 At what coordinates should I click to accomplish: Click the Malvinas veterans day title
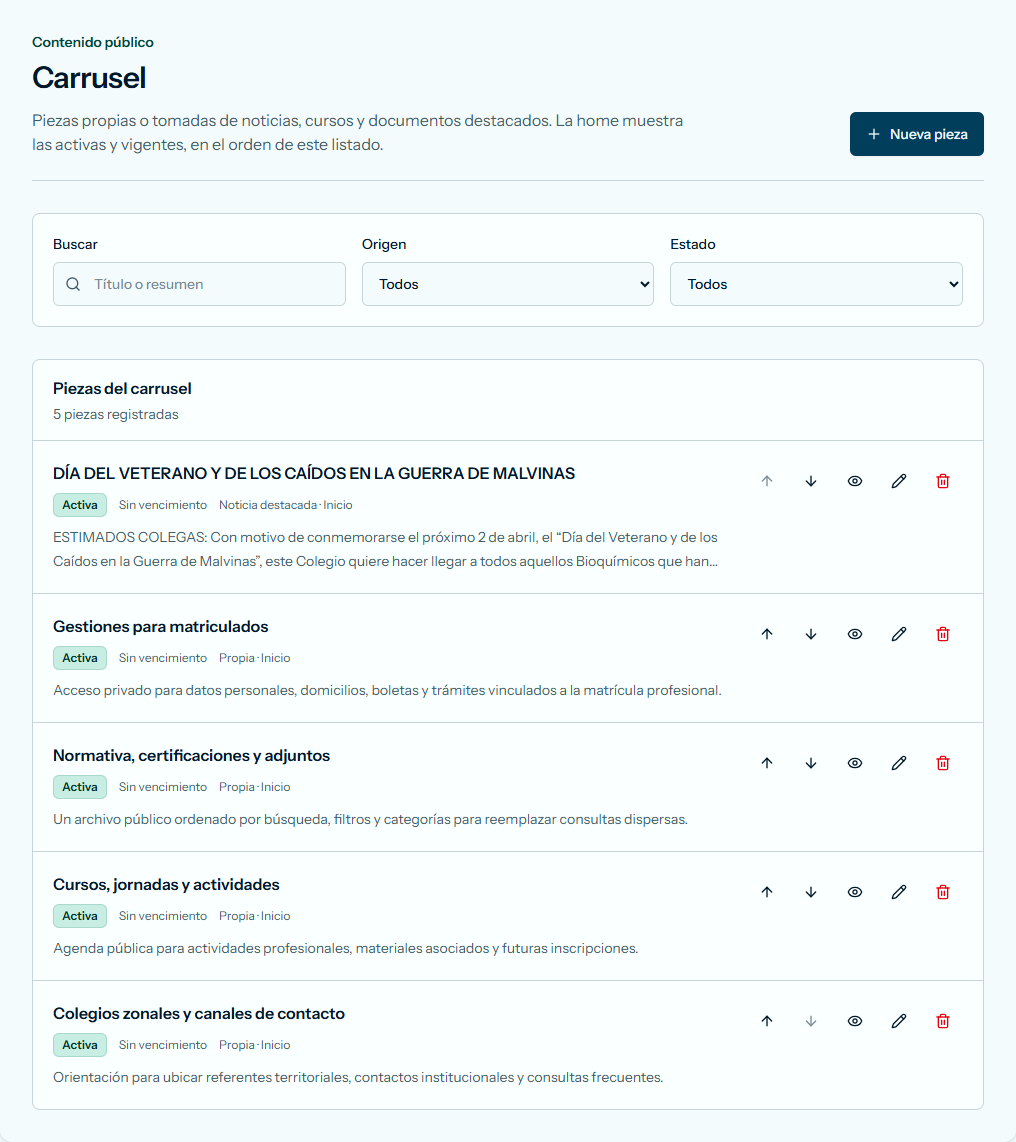[314, 473]
